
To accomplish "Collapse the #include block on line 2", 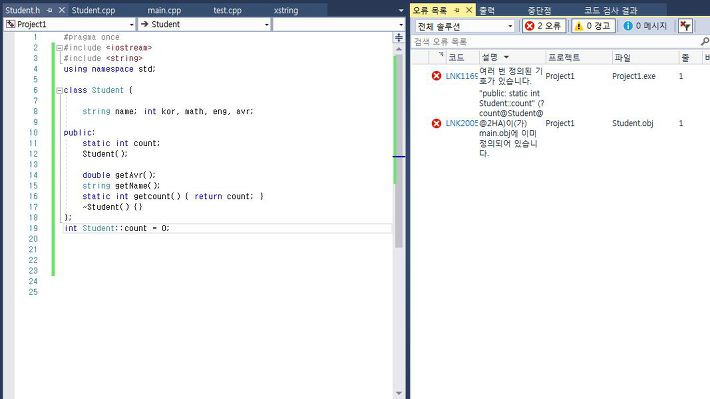I will (x=59, y=48).
